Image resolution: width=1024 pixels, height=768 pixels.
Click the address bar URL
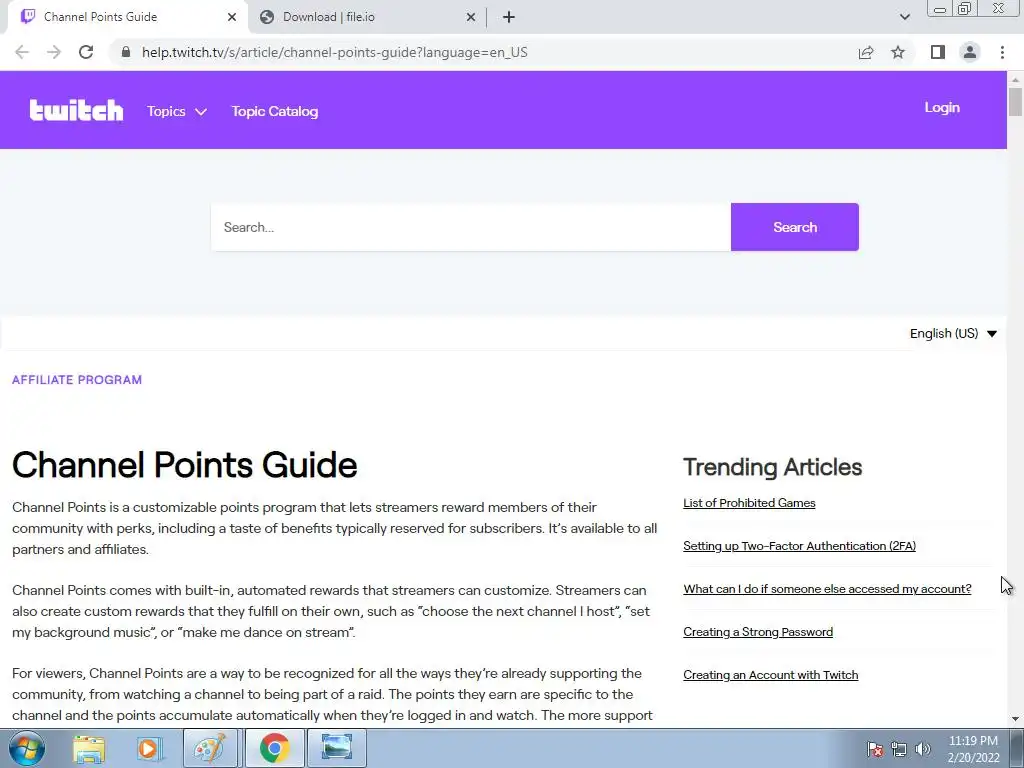point(335,52)
